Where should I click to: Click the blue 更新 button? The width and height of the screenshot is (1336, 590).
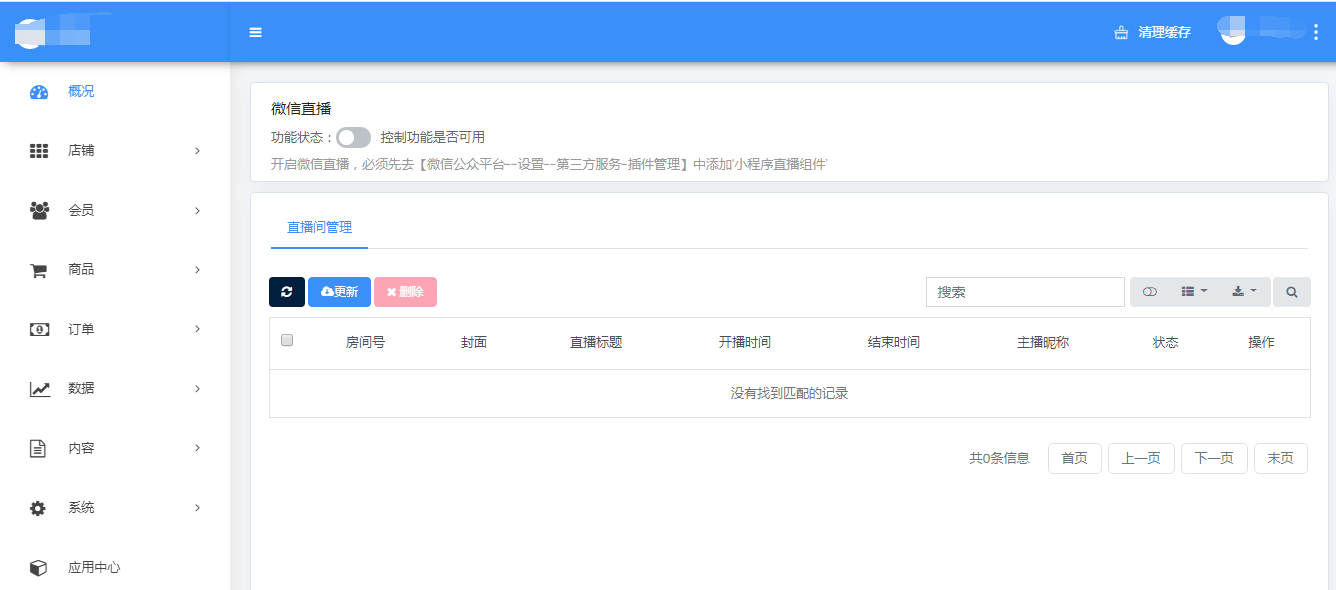(339, 292)
